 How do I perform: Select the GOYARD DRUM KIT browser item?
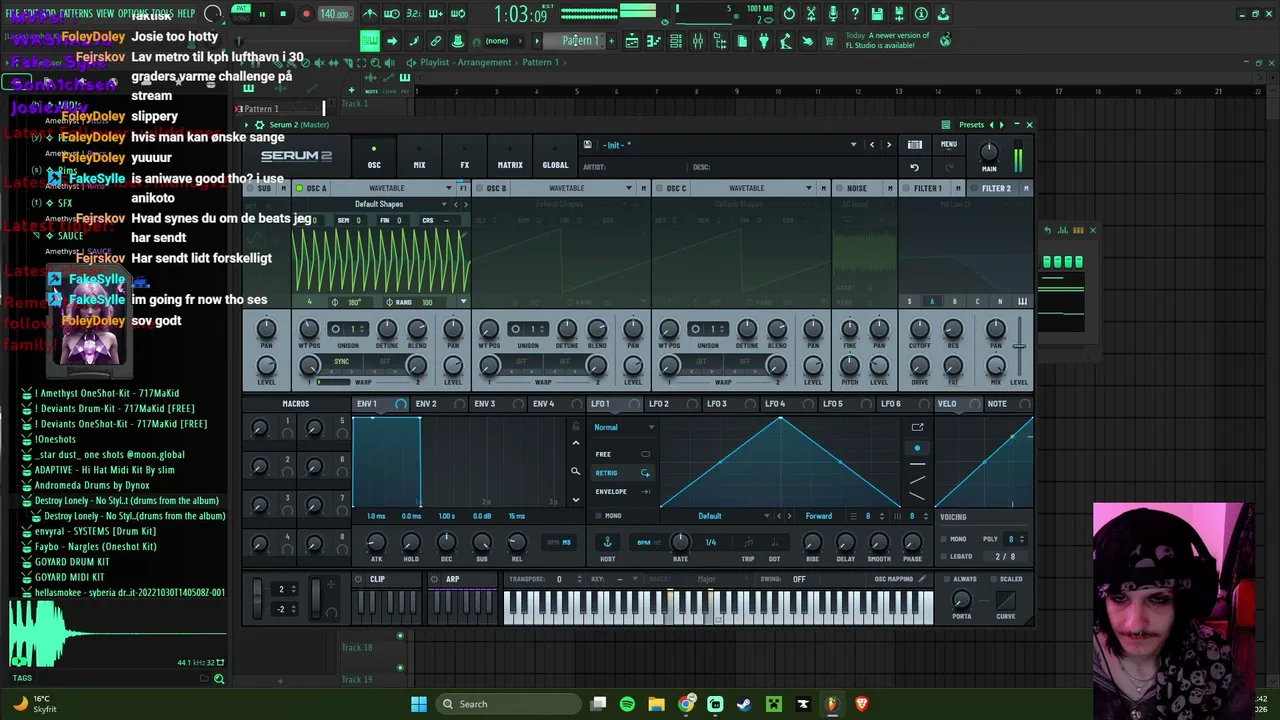72,562
